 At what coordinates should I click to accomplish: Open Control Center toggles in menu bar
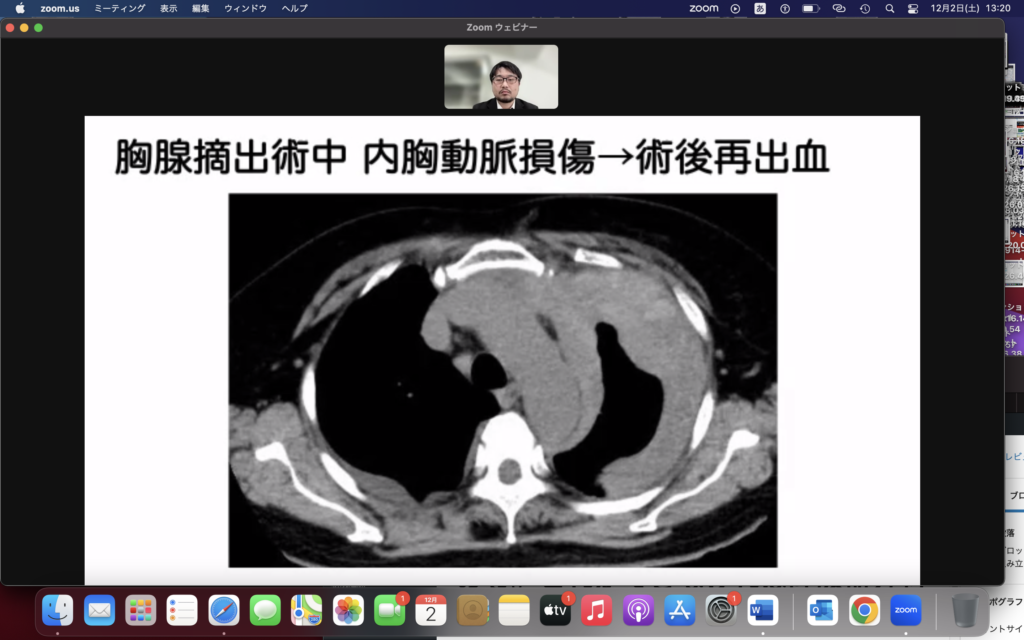[912, 8]
